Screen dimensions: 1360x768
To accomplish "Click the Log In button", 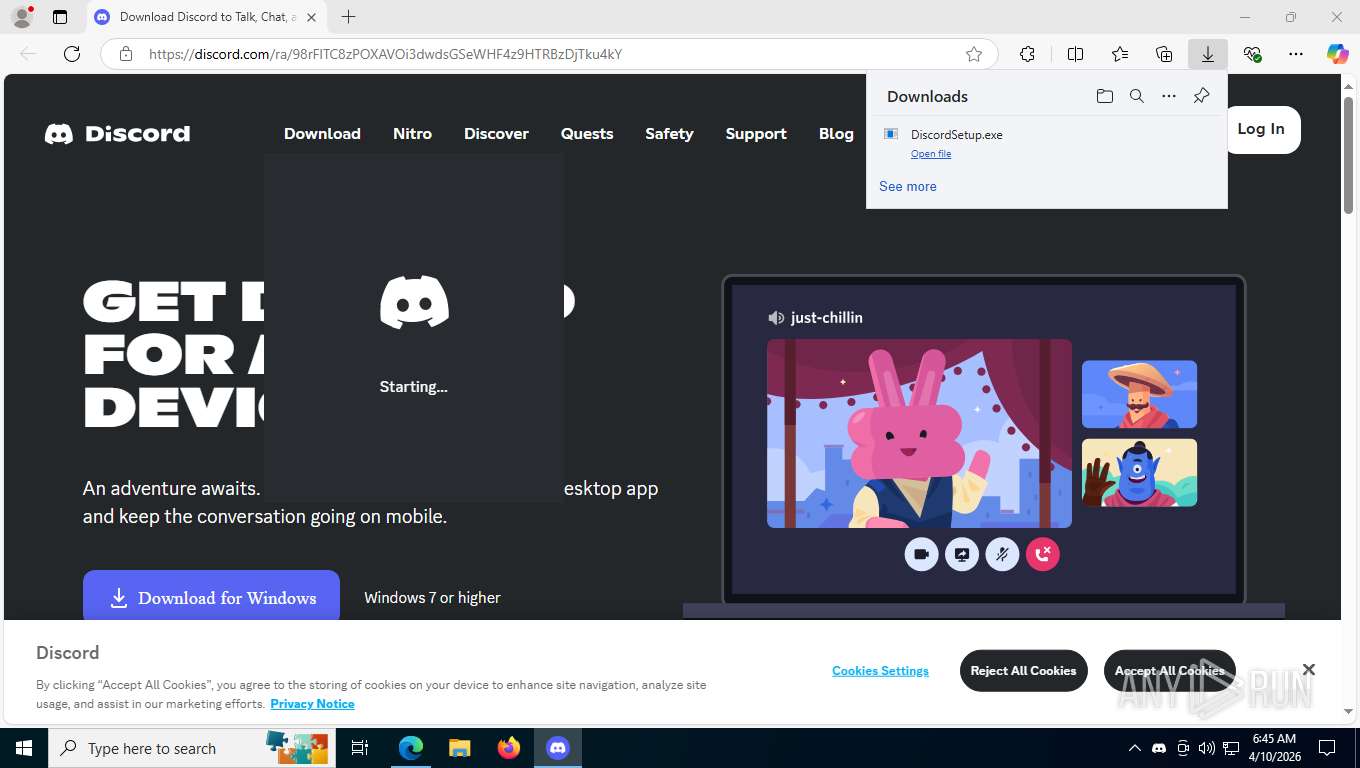I will coord(1261,129).
